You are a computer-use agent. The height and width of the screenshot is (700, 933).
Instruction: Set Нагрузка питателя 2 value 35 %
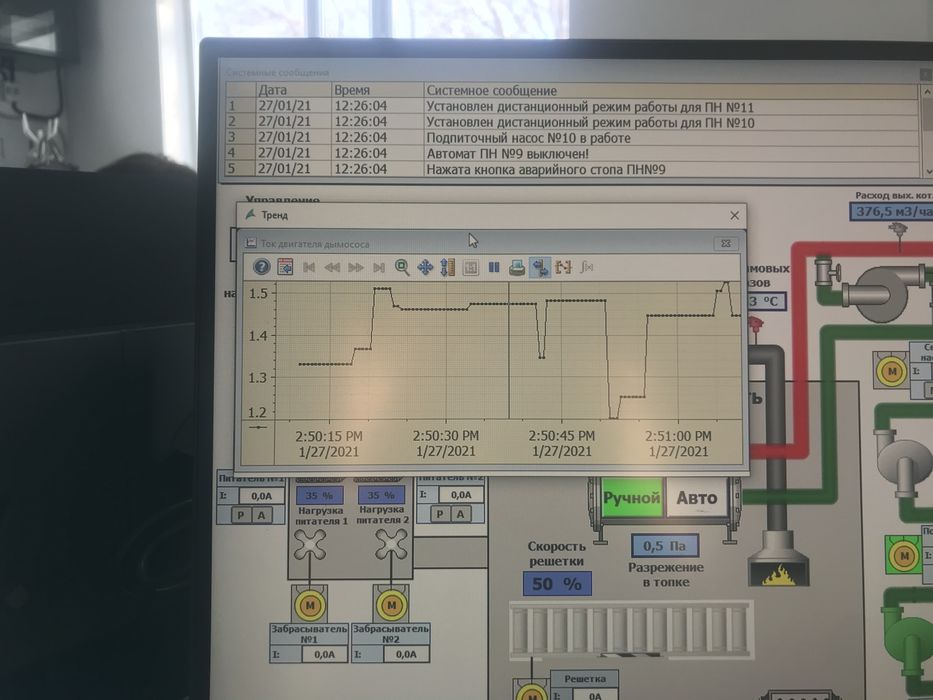coord(381,495)
